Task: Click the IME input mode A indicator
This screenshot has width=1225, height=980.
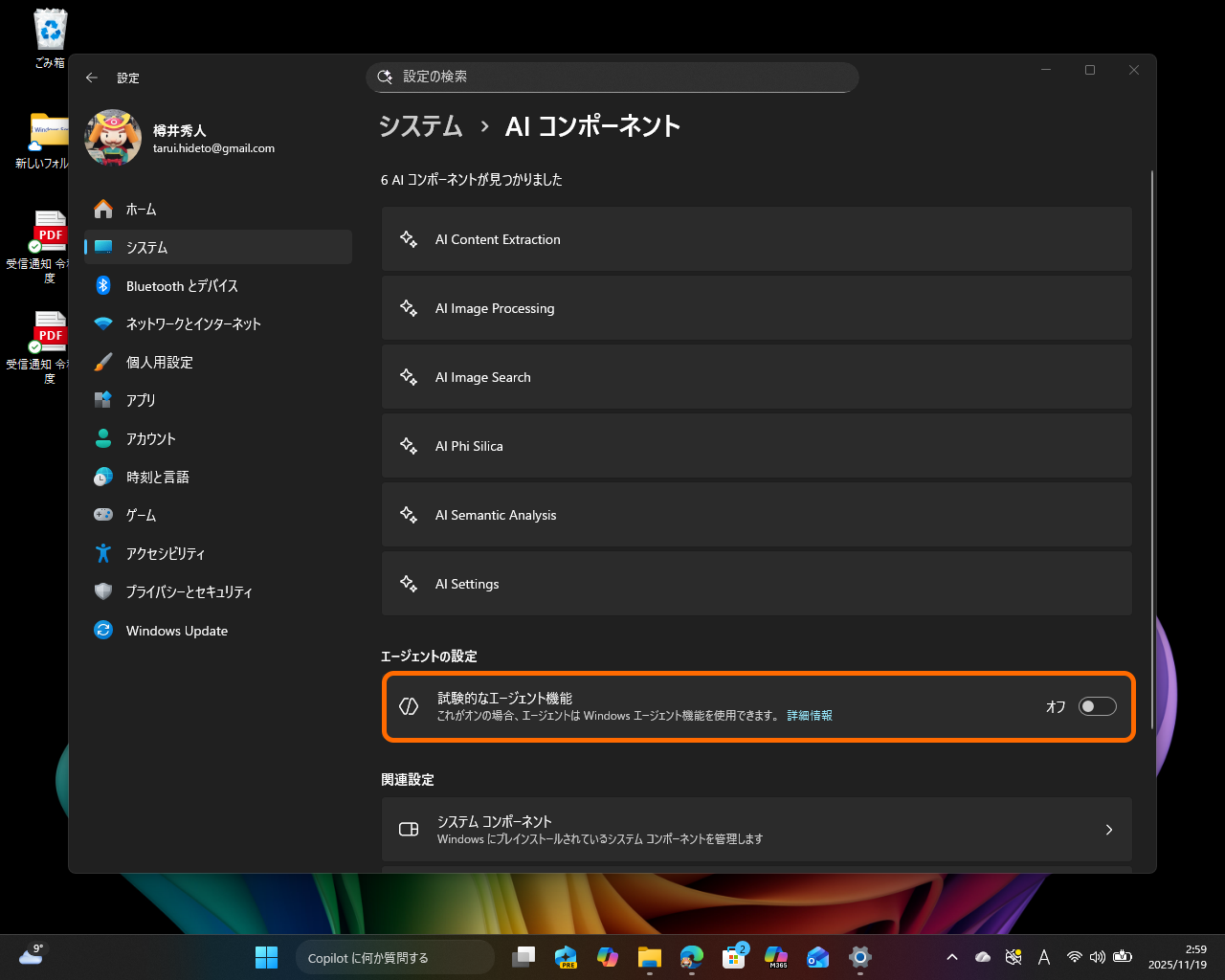Action: 1044,957
